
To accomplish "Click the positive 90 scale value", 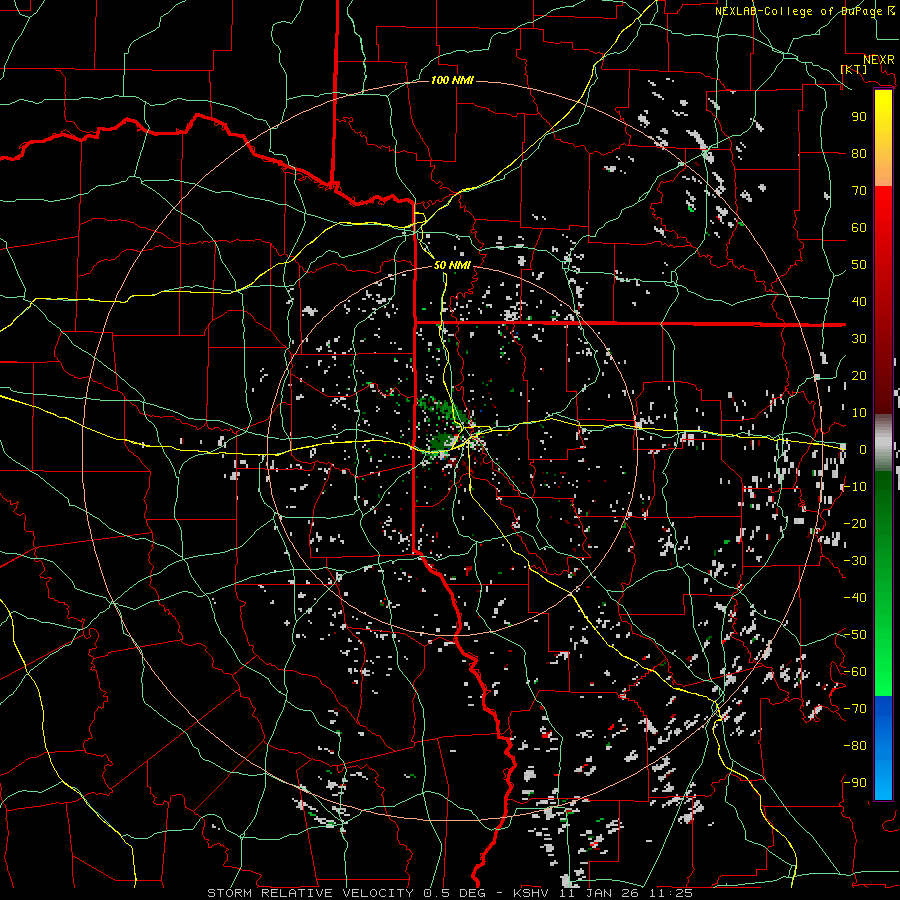I will point(859,117).
